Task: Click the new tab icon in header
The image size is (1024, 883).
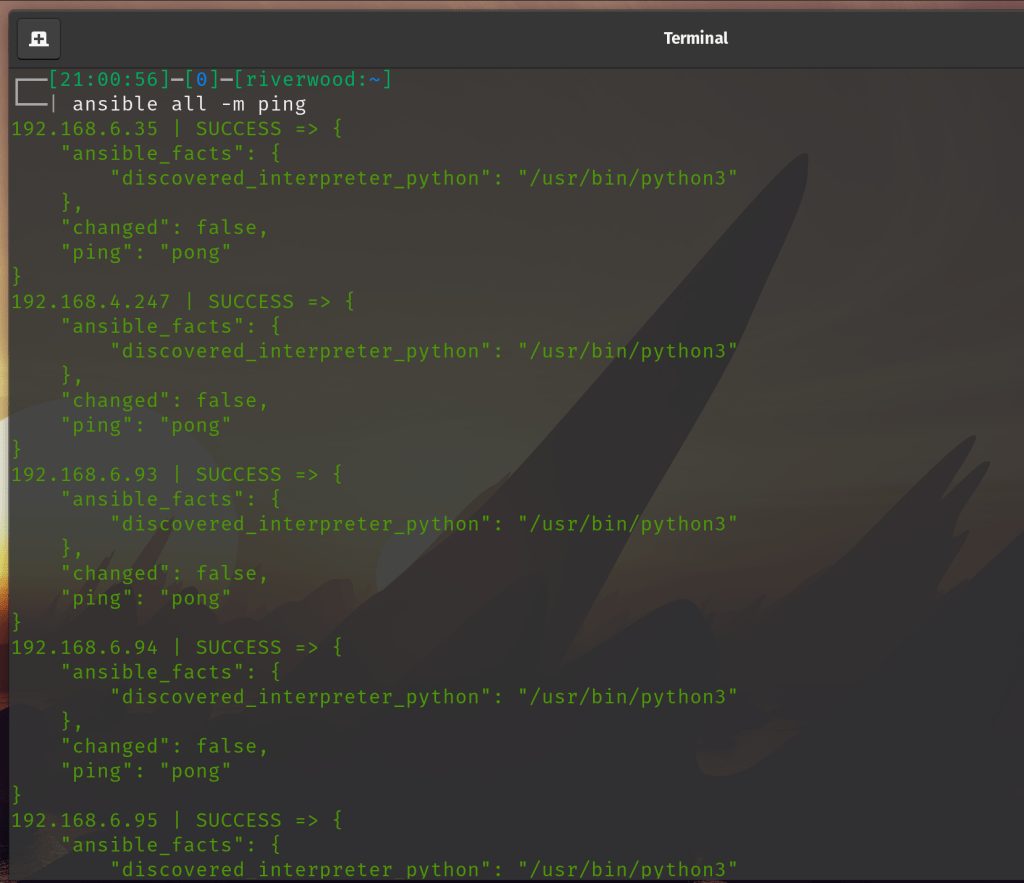Action: 39,39
